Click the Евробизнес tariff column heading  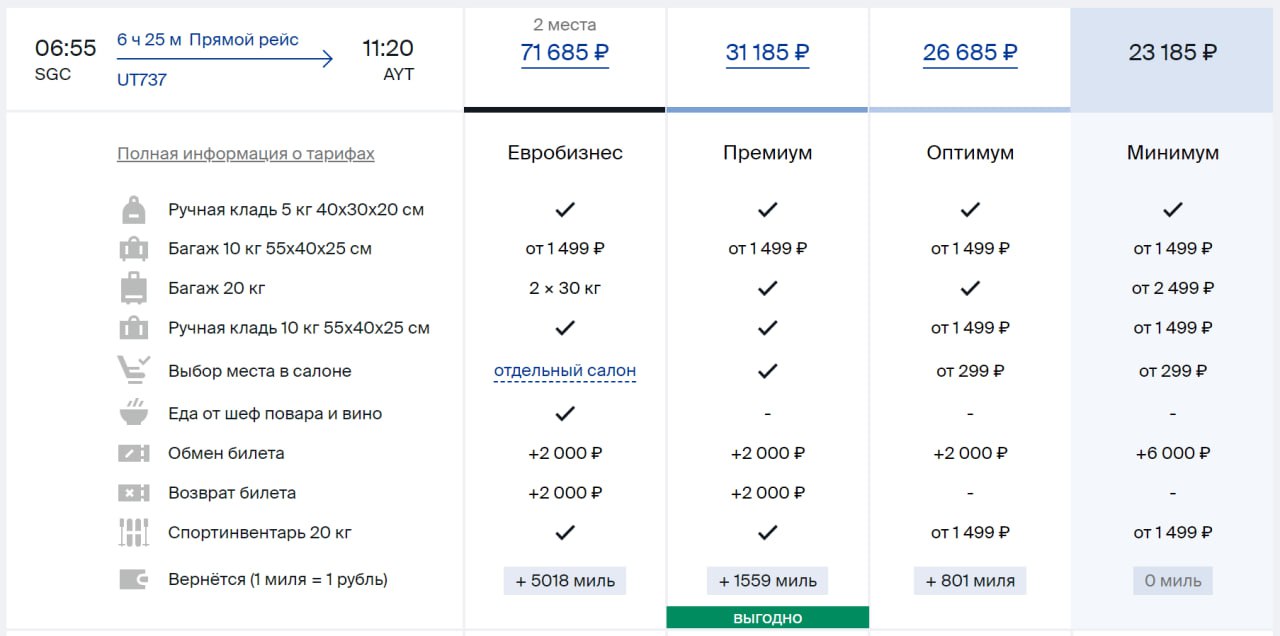[565, 153]
